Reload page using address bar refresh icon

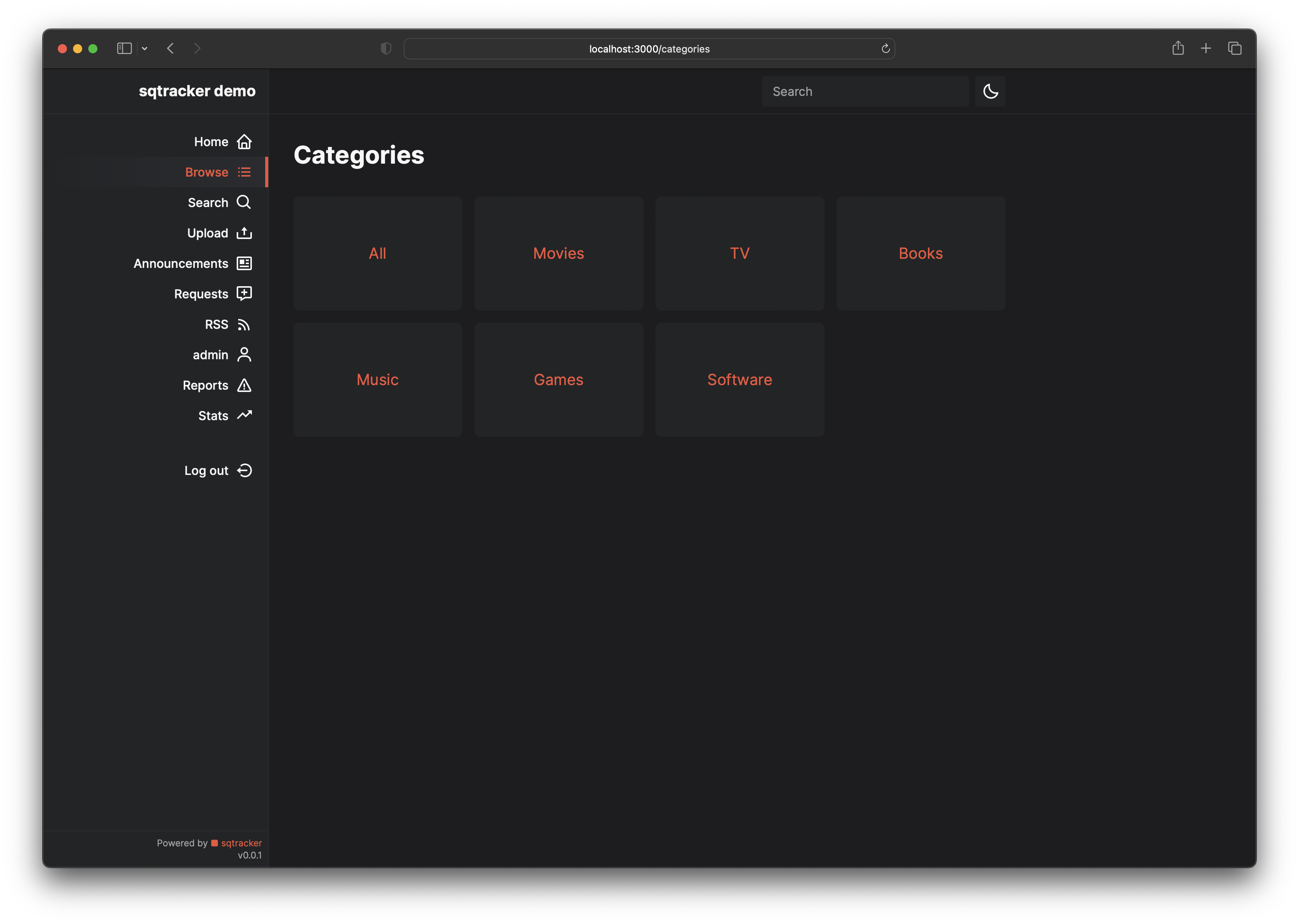885,48
